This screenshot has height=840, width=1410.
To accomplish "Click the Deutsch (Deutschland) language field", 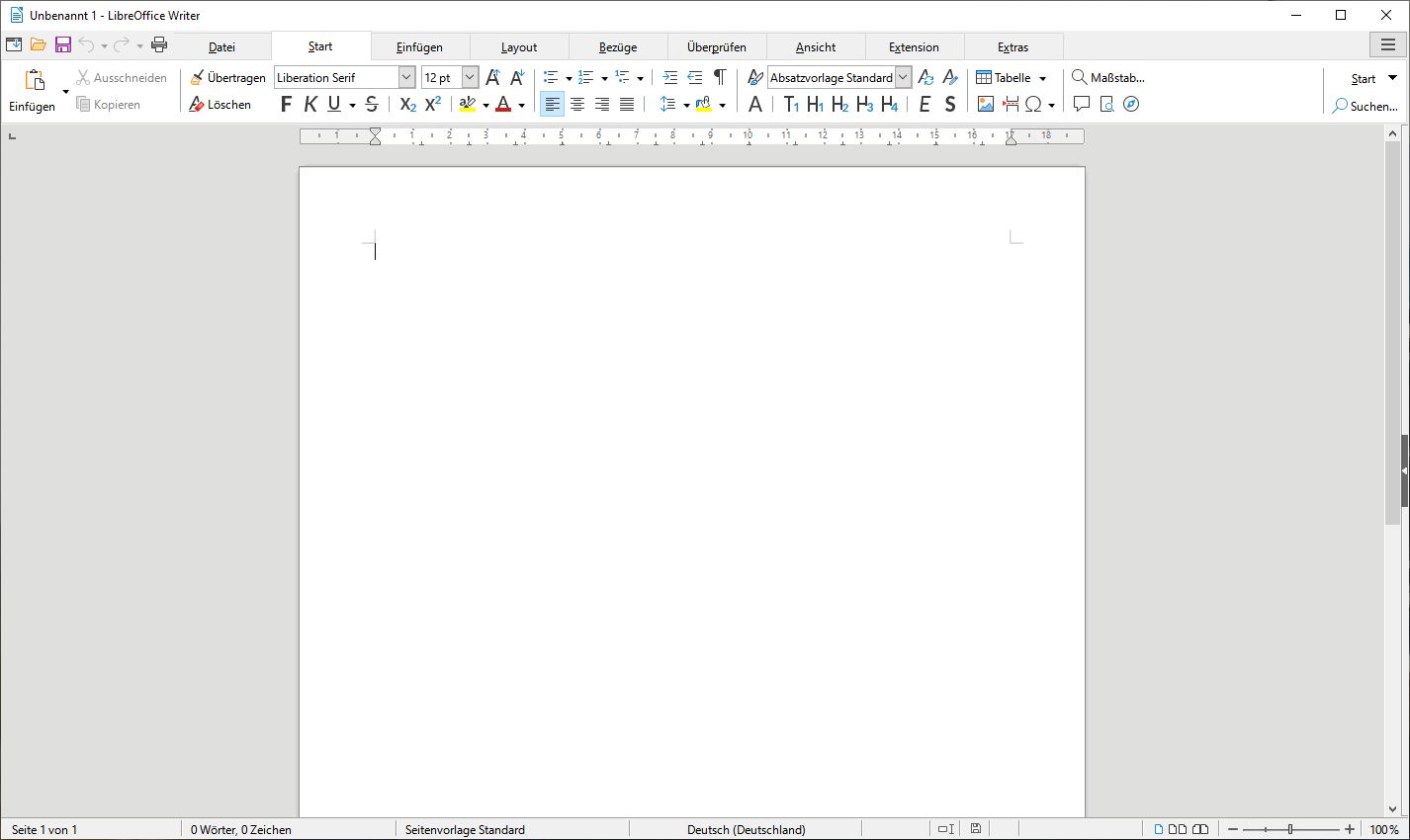I will pos(747,829).
